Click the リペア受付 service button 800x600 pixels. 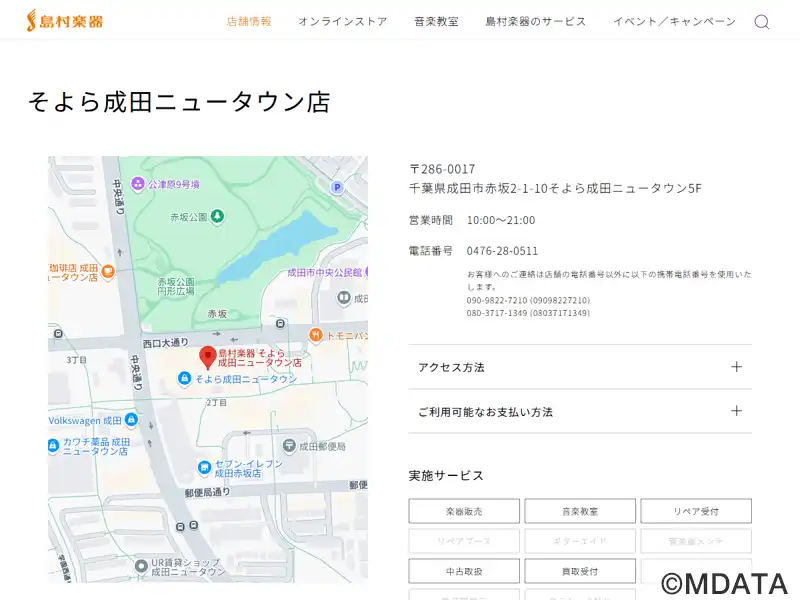click(696, 511)
